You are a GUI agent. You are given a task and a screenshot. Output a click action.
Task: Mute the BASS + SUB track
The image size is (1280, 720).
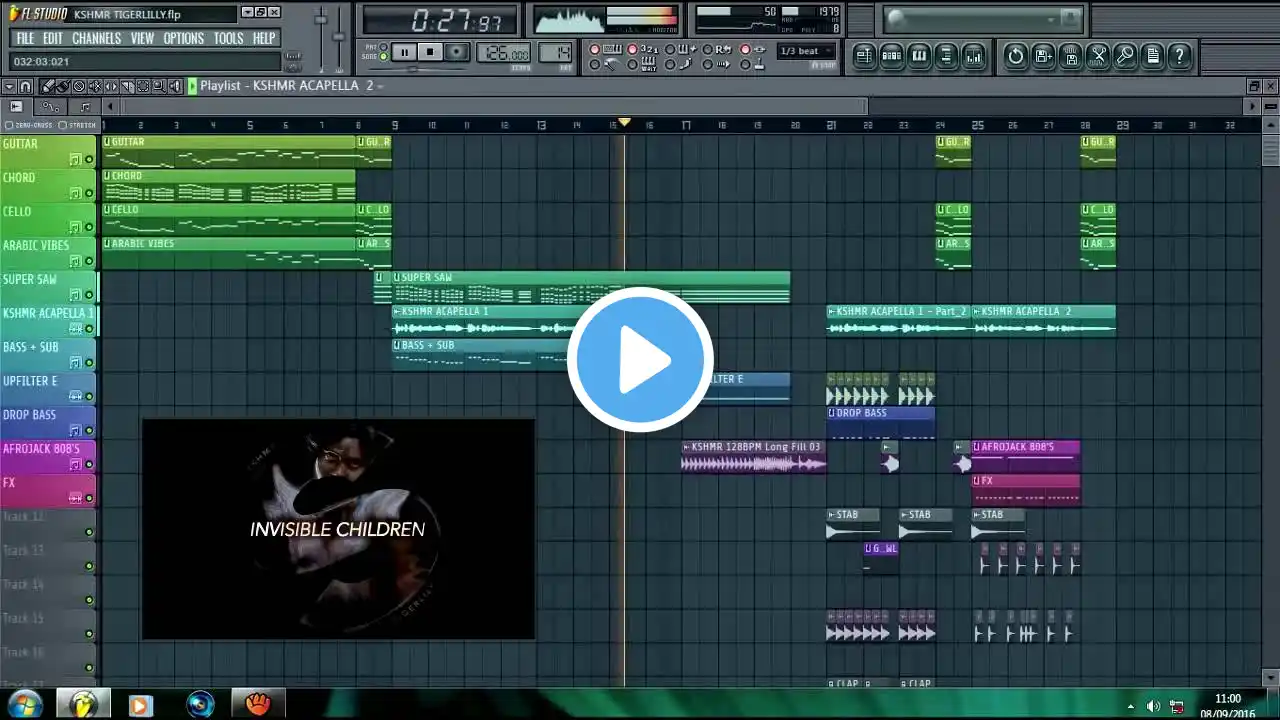coord(89,364)
